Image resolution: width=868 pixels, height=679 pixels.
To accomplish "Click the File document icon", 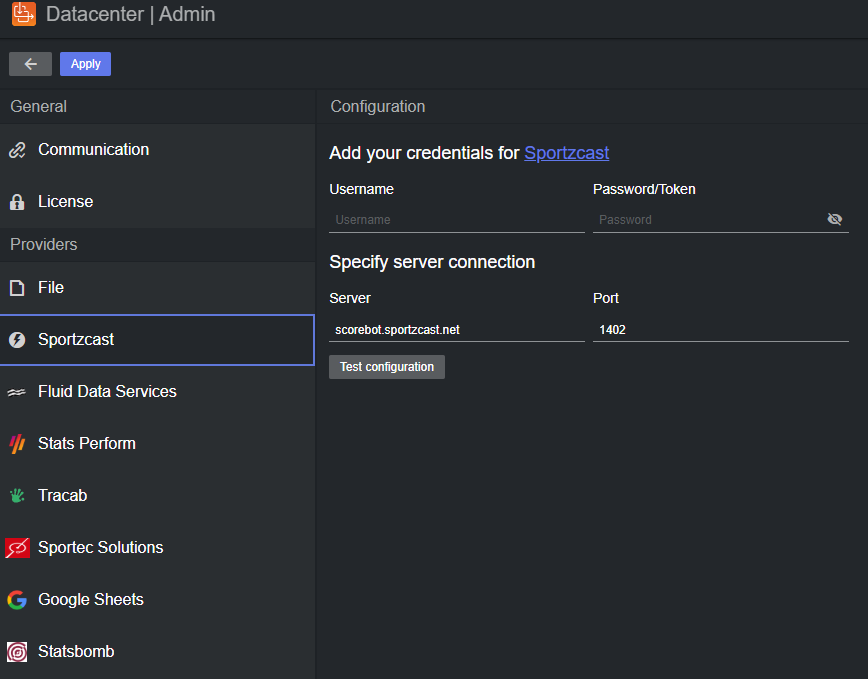I will pyautogui.click(x=17, y=288).
